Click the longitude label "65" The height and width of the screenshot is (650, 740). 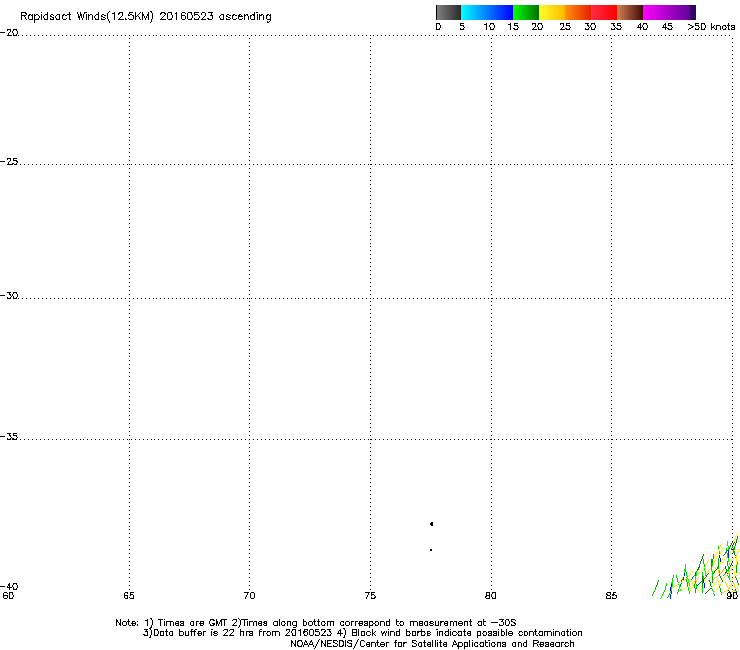[x=129, y=596]
